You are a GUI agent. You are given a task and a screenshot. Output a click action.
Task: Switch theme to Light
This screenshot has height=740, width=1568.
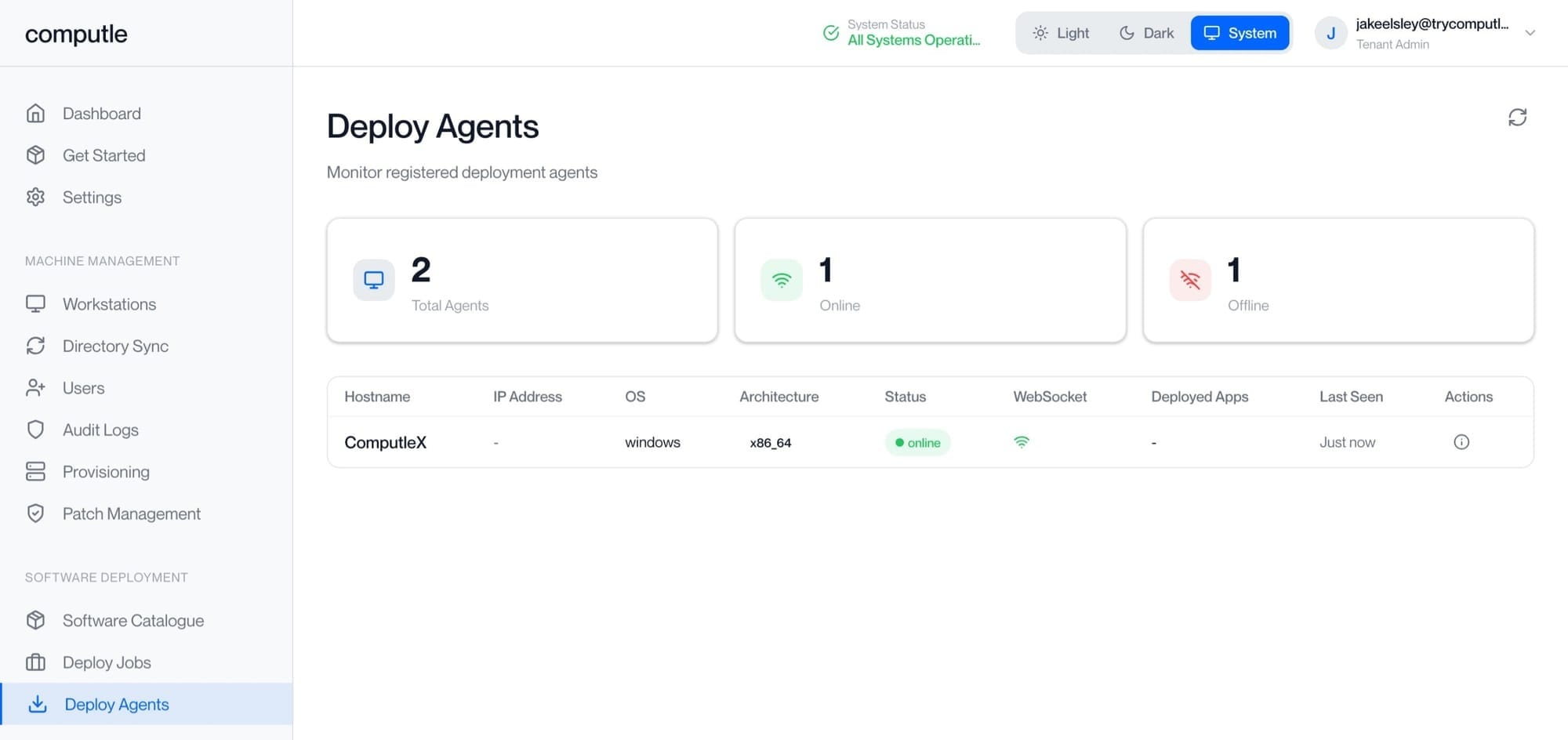click(1061, 33)
